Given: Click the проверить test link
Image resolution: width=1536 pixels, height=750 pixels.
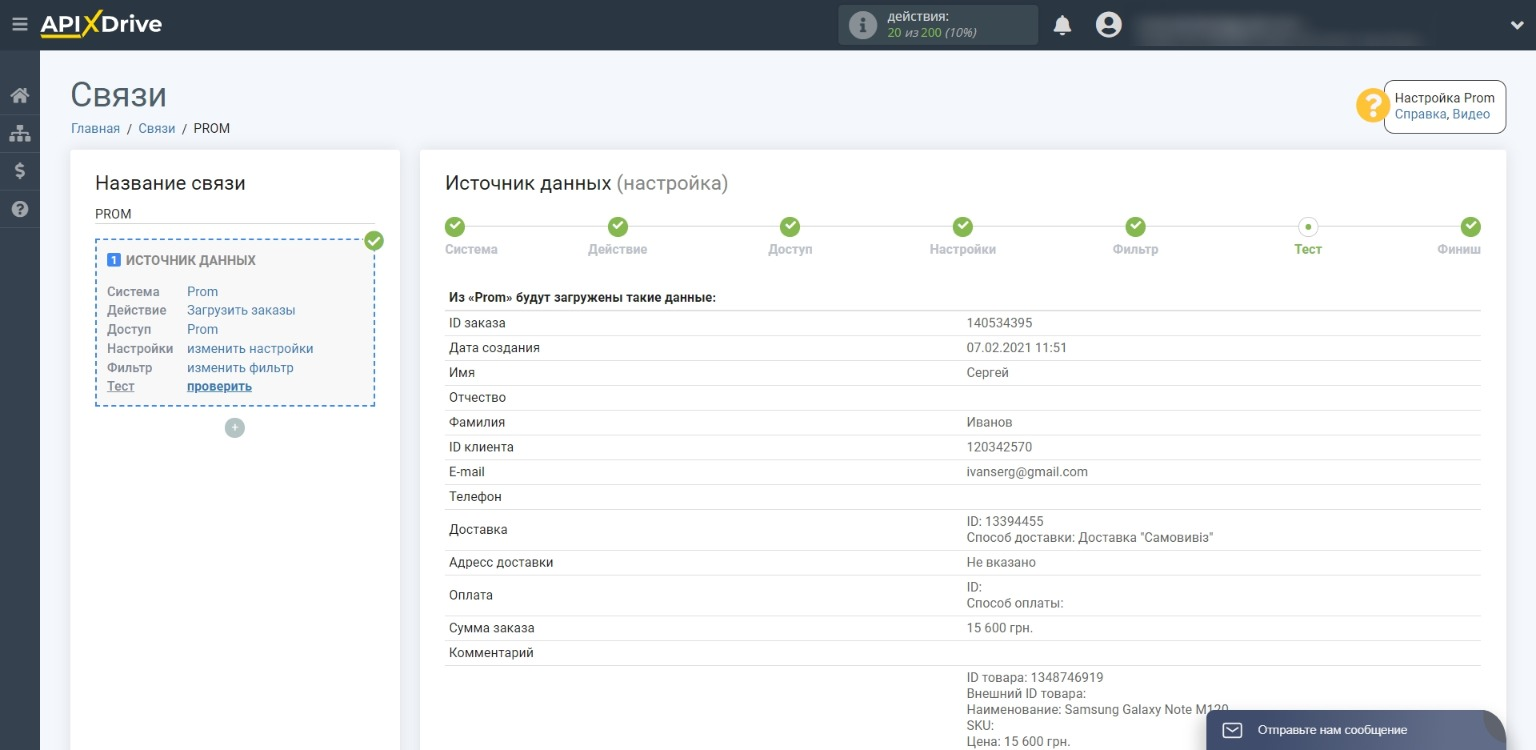Looking at the screenshot, I should [x=219, y=386].
